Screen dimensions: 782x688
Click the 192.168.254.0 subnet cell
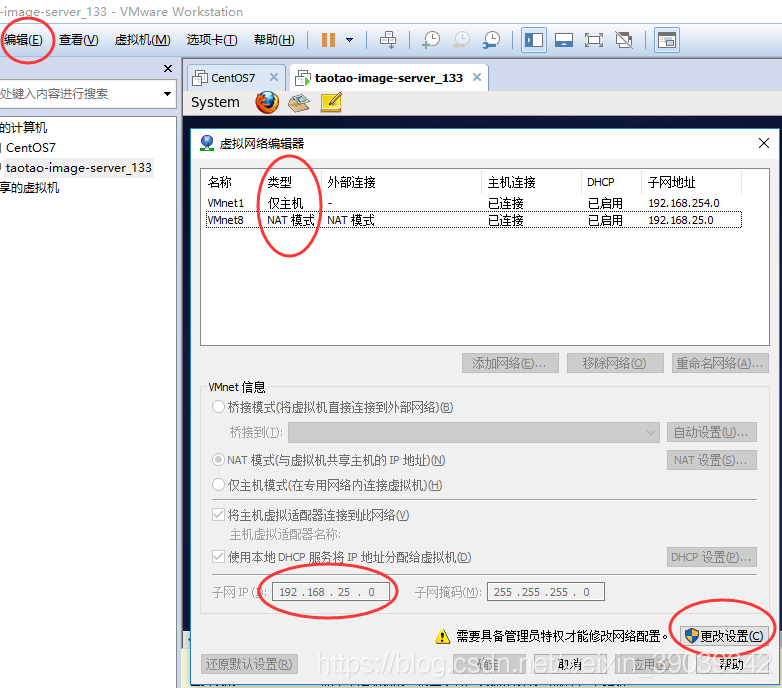point(684,203)
